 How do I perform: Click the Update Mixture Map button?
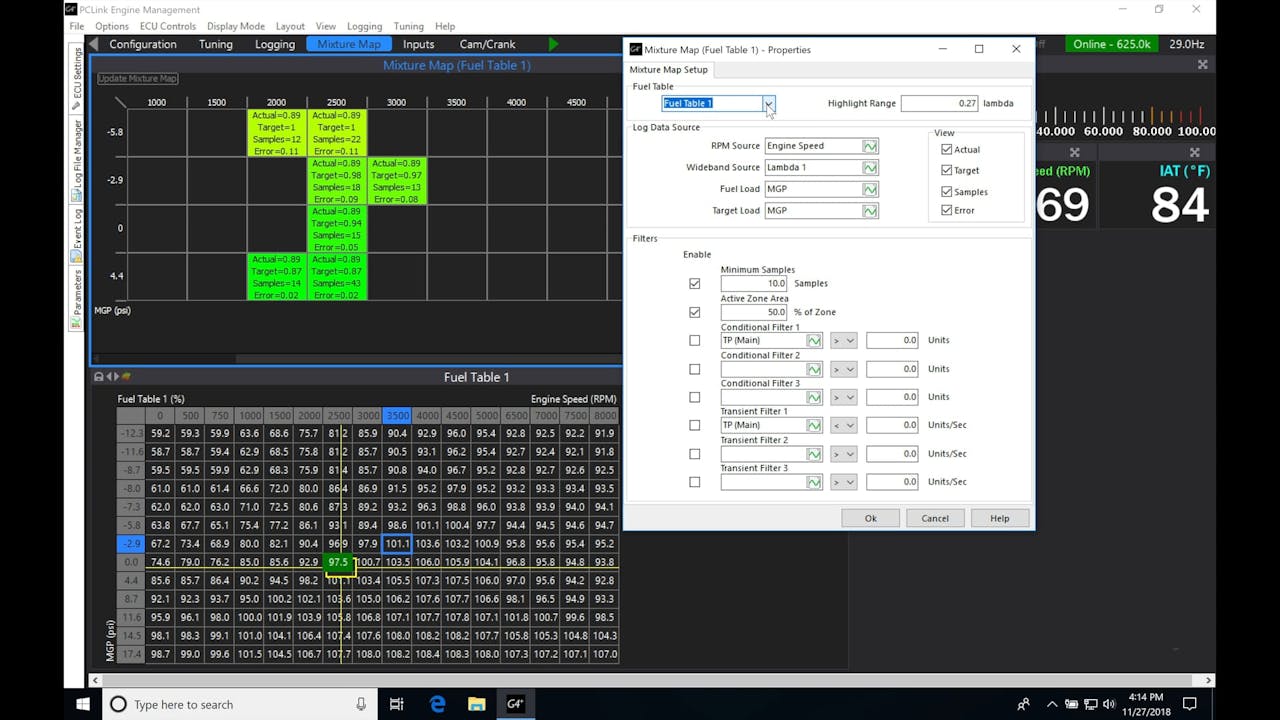point(136,78)
